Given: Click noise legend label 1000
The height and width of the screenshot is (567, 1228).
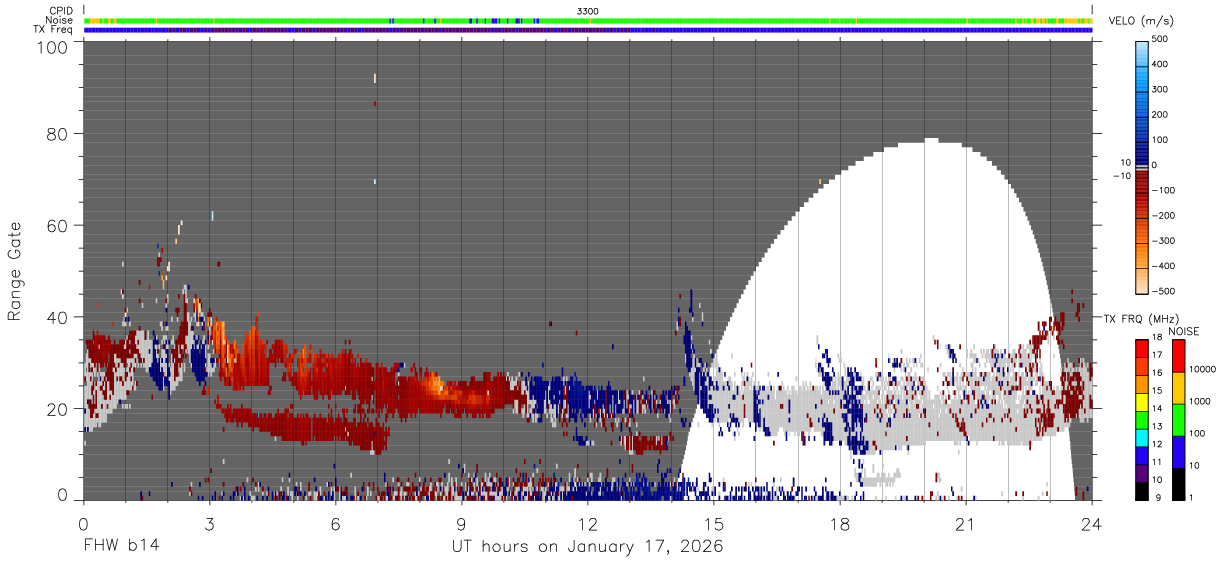Looking at the screenshot, I should [1201, 401].
